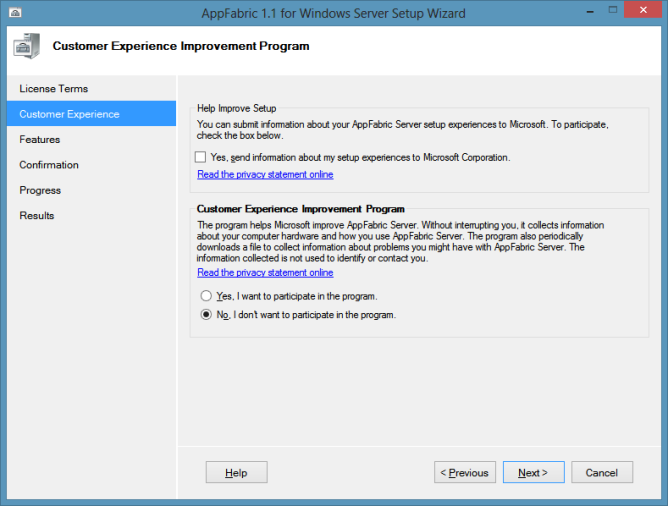The width and height of the screenshot is (668, 506).
Task: Click the server setup icon in header
Action: pos(27,47)
